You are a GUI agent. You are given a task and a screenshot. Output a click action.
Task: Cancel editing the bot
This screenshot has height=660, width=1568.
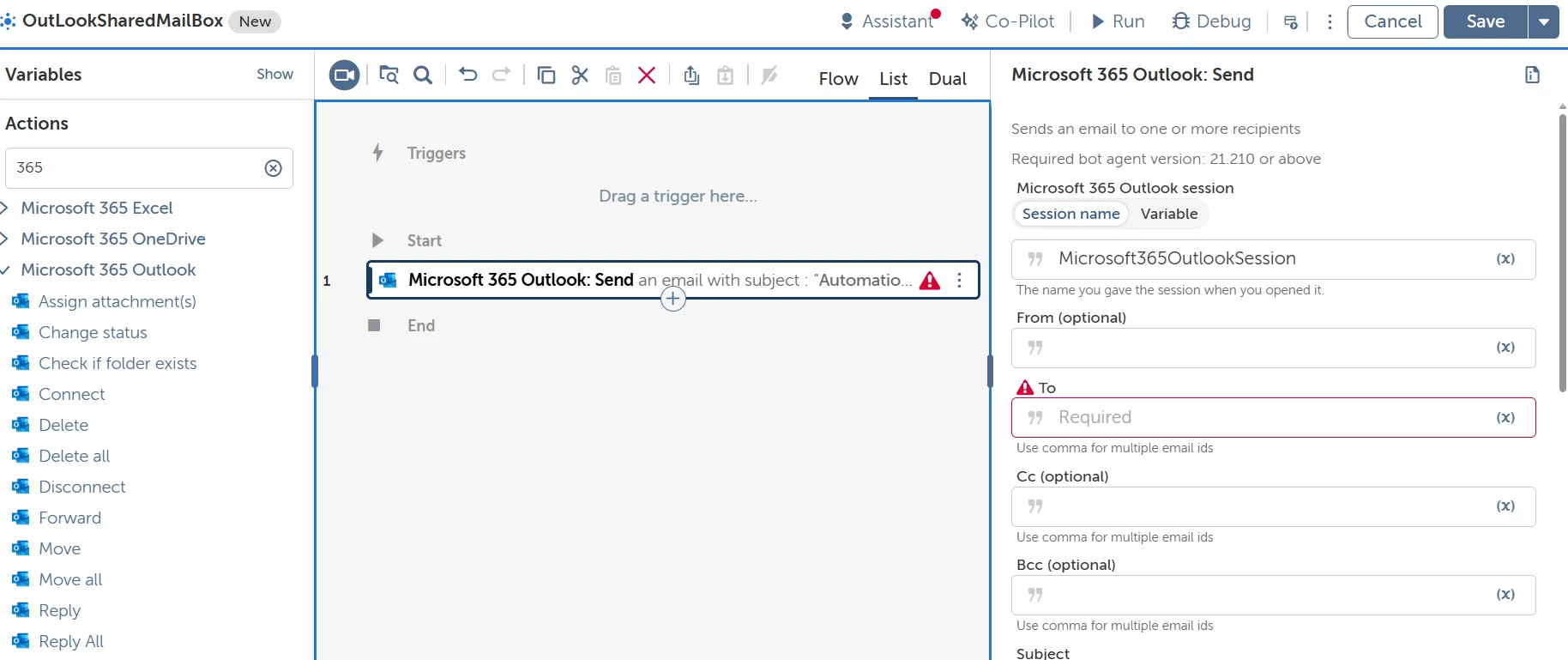(1392, 21)
